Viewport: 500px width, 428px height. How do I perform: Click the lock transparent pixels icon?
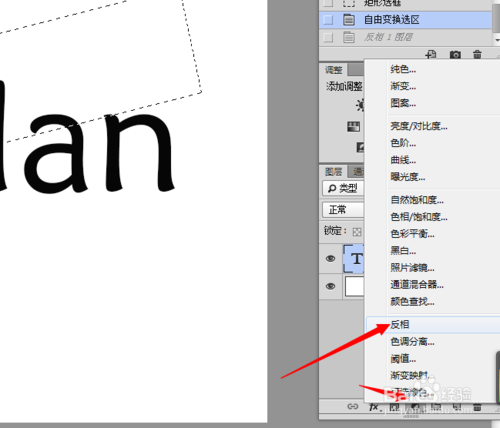coord(357,232)
